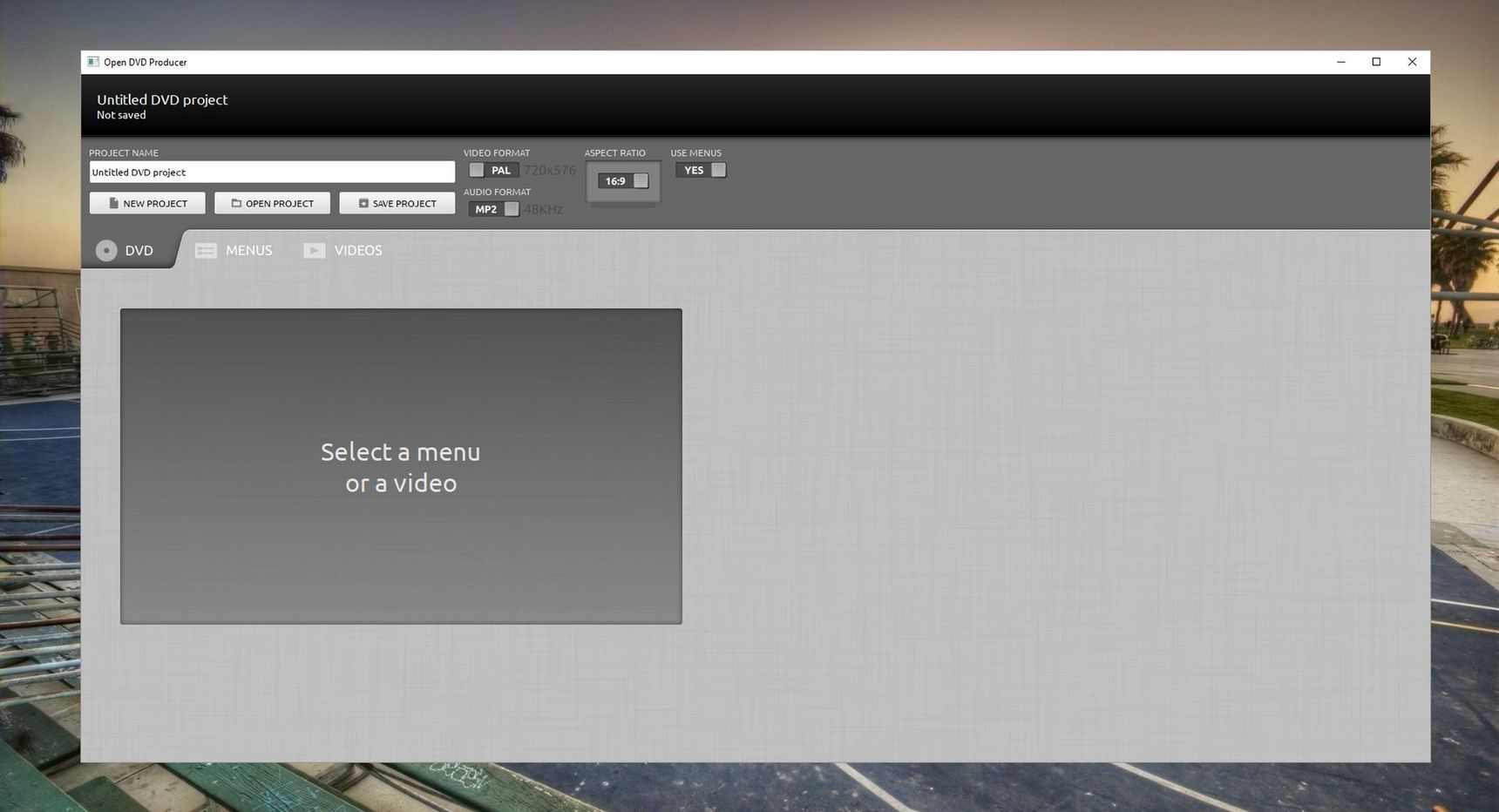Switch to the Menus tab
The height and width of the screenshot is (812, 1499).
(234, 250)
